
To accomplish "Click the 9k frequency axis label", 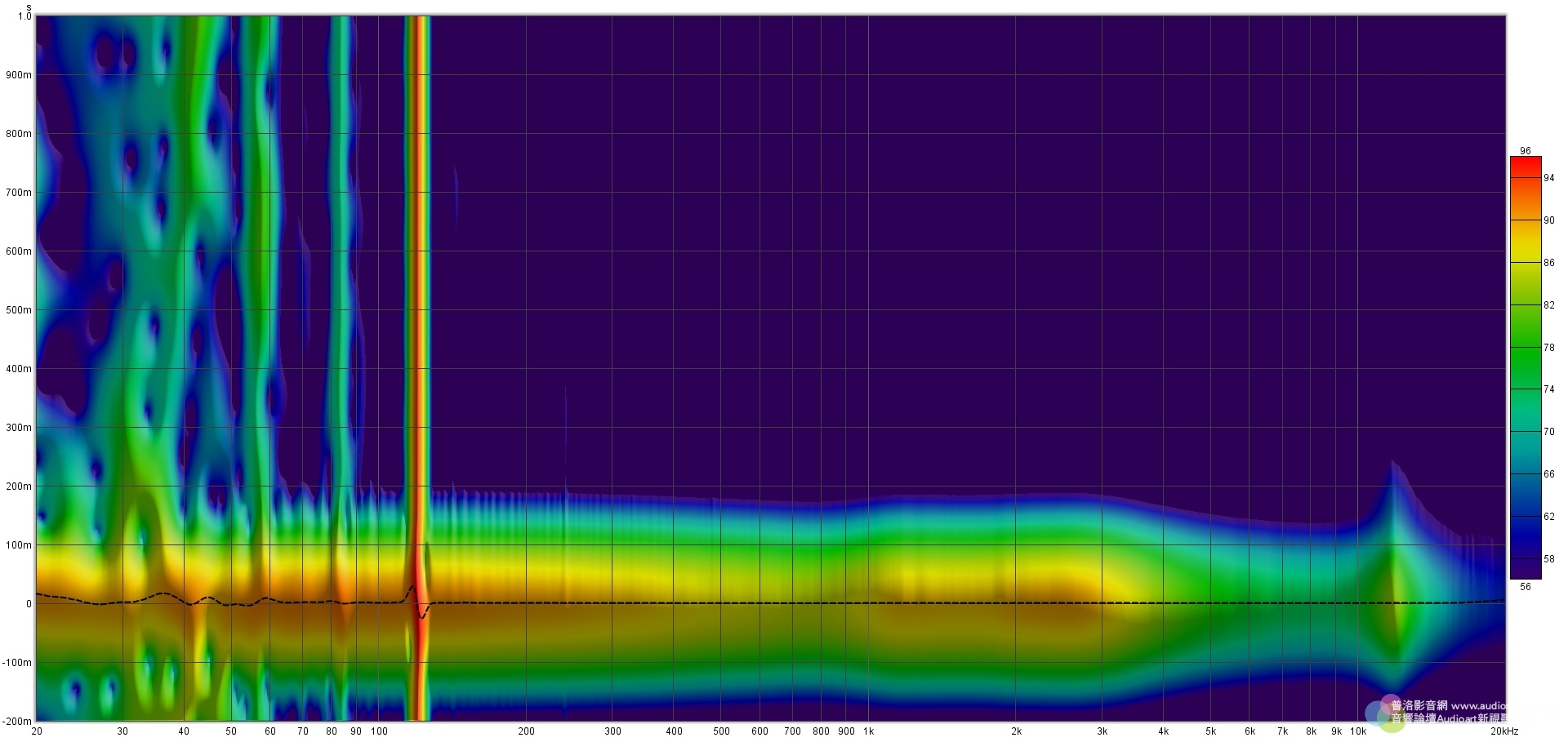I will [x=1336, y=731].
